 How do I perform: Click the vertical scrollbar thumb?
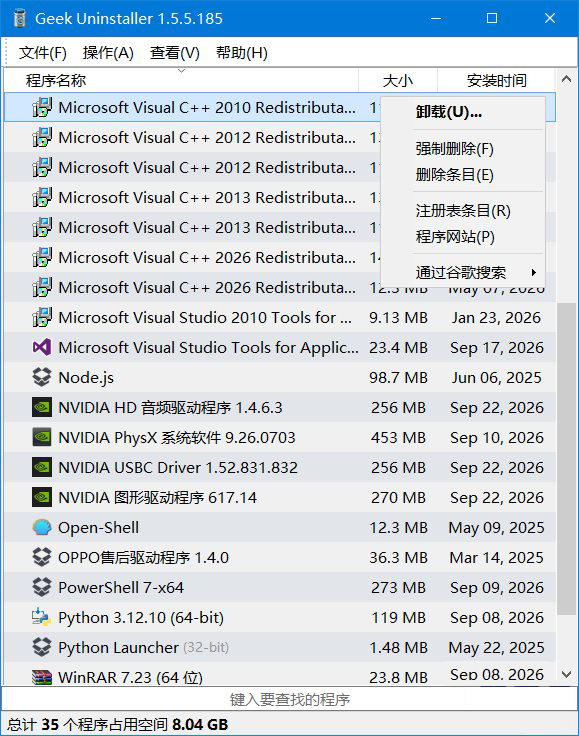click(566, 459)
